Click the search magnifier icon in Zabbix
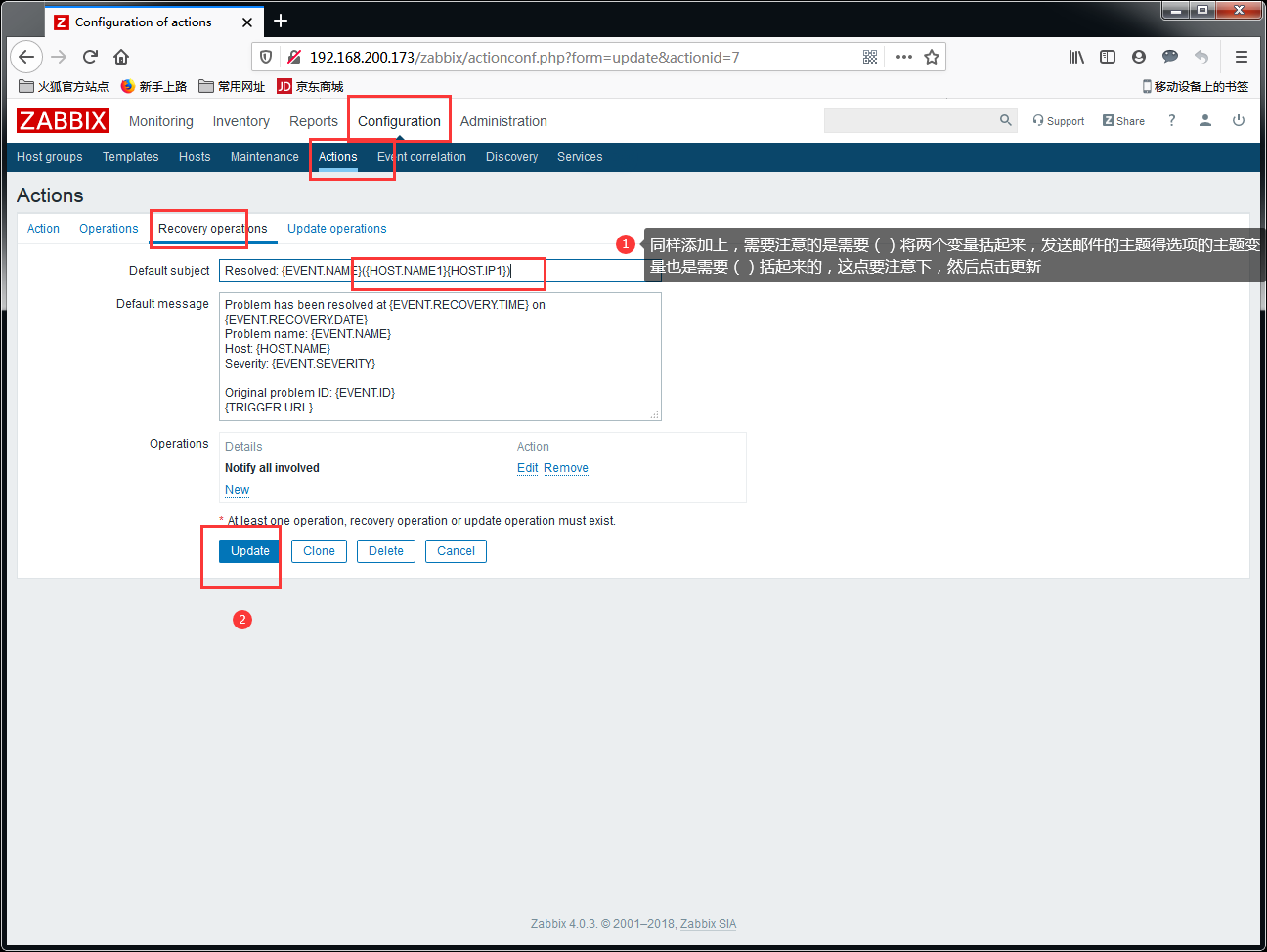The width and height of the screenshot is (1267, 952). click(x=1006, y=120)
